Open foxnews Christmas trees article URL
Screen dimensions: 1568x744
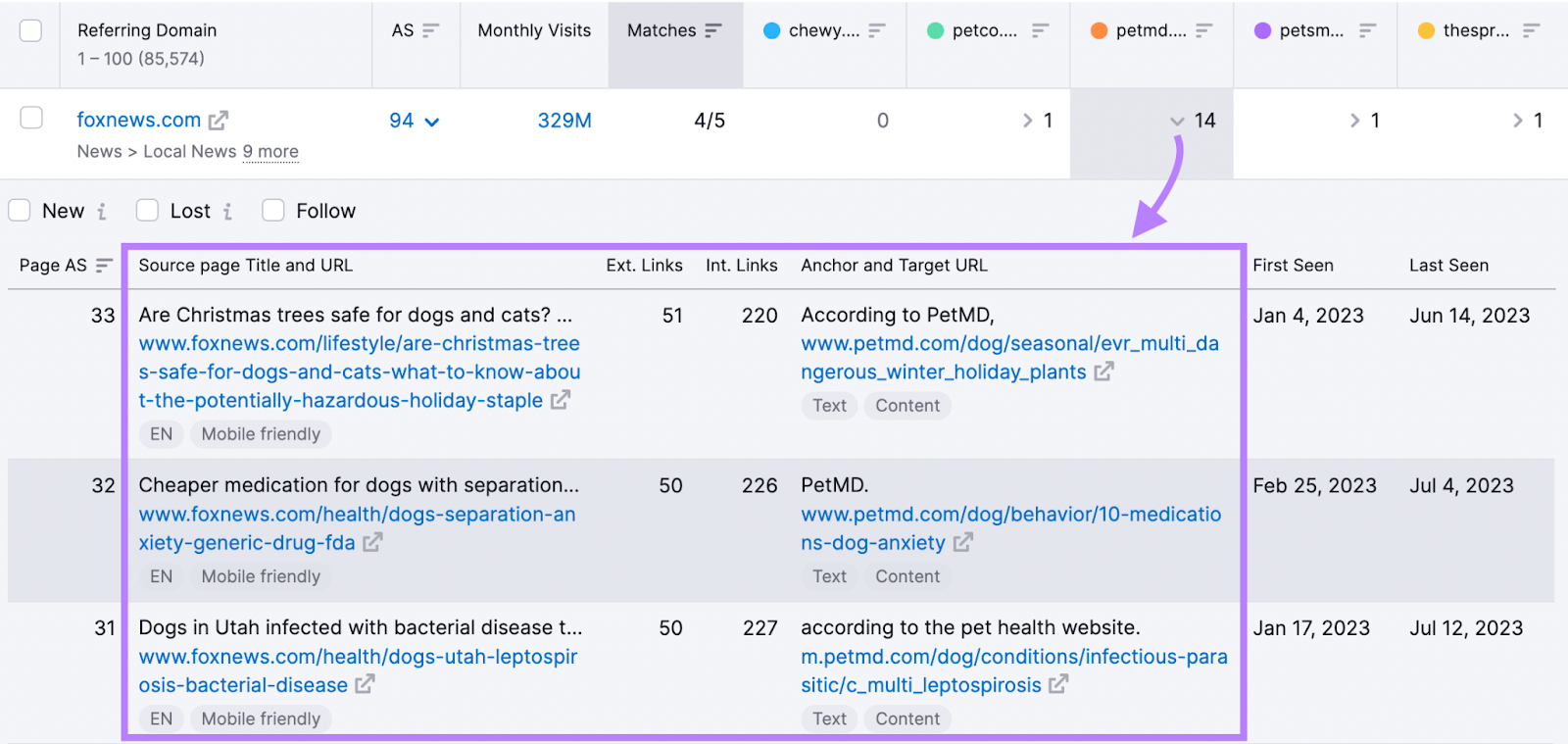(x=359, y=372)
